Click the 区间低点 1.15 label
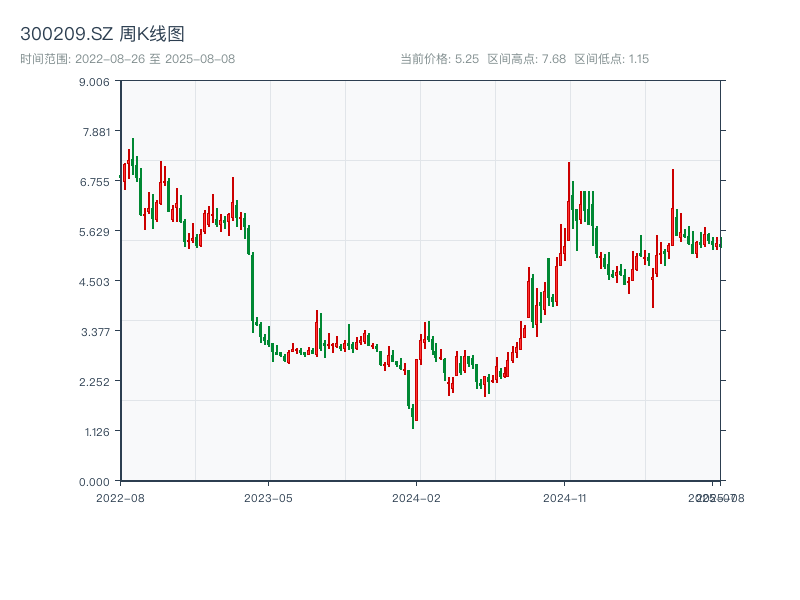This screenshot has width=800, height=600. [612, 59]
